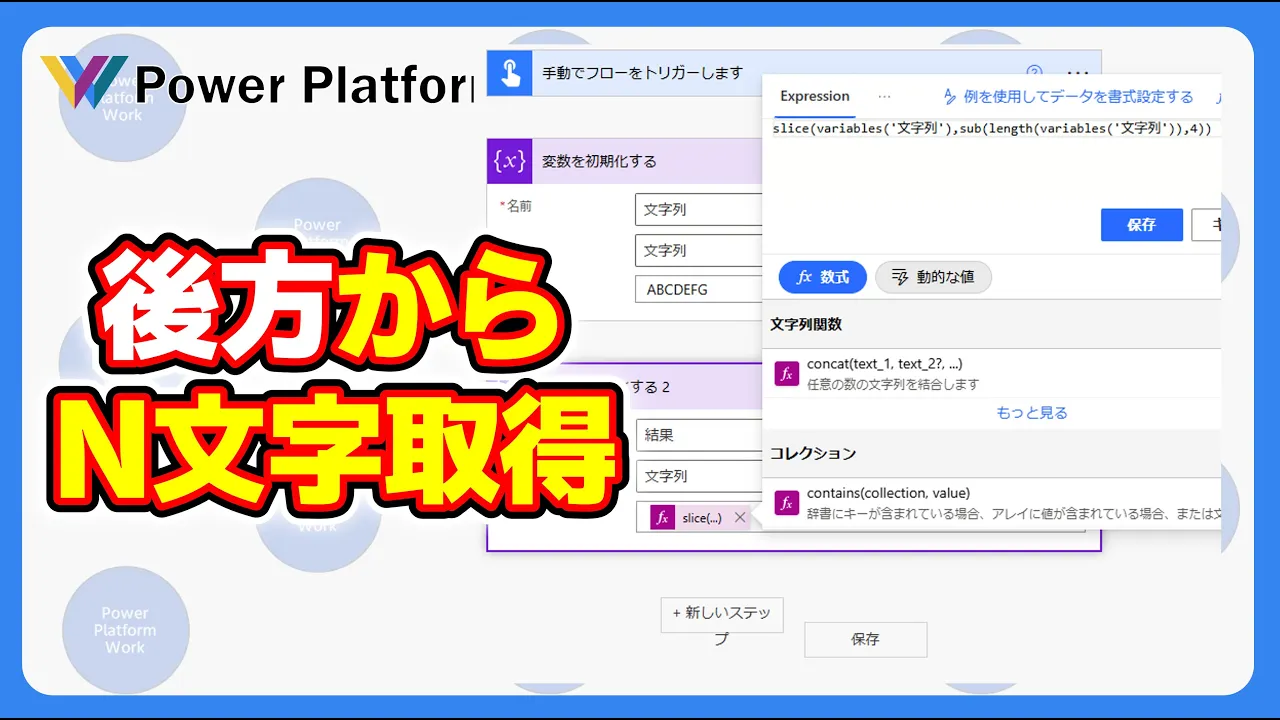Click the 手動でフローをトリガーします card title

coord(643,72)
